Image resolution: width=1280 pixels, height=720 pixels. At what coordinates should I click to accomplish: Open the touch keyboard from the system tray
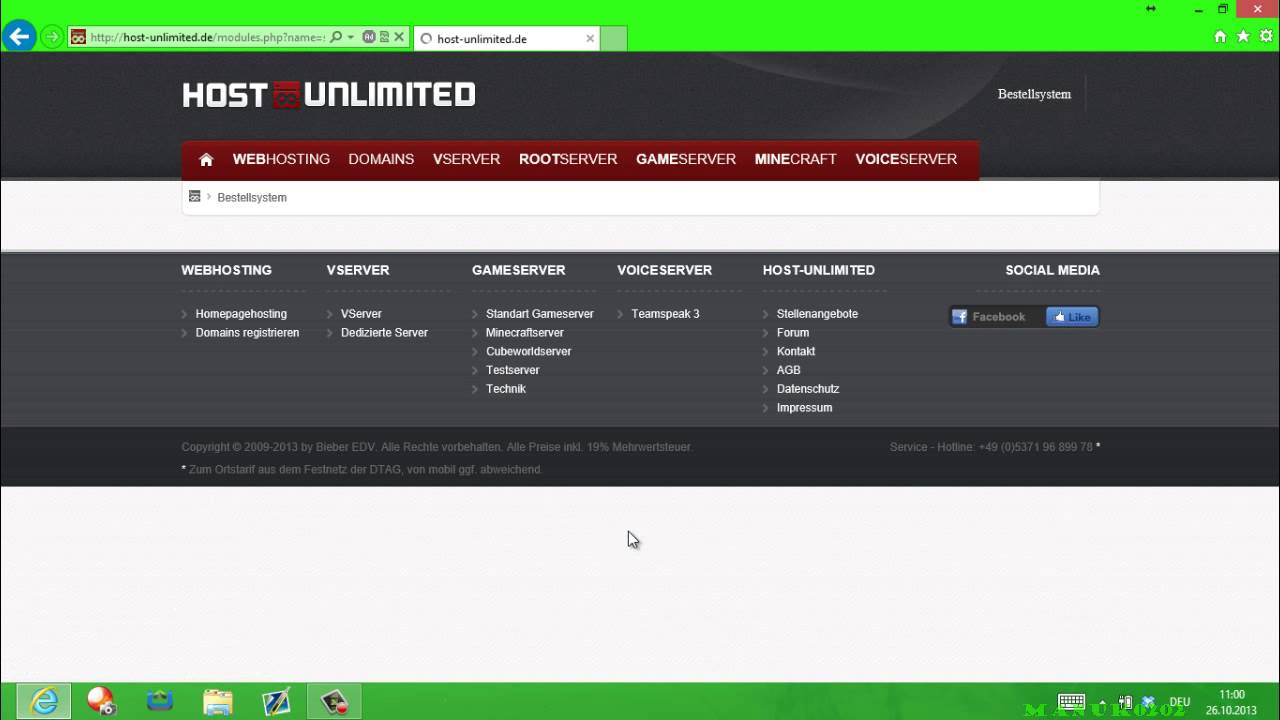click(x=1071, y=702)
